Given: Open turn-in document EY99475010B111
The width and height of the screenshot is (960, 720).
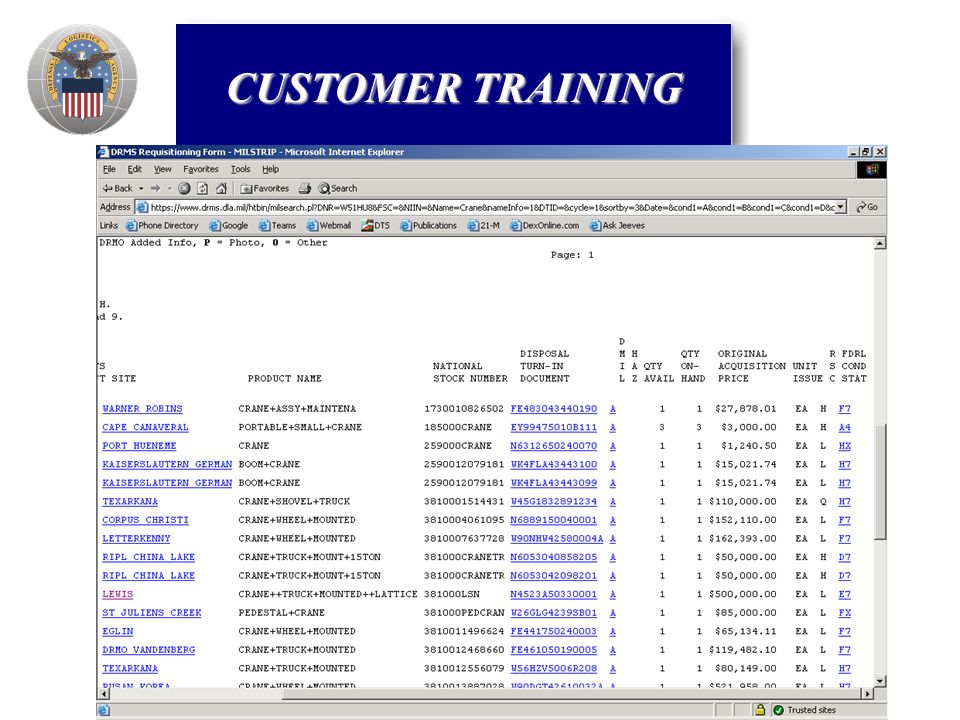Looking at the screenshot, I should (553, 427).
